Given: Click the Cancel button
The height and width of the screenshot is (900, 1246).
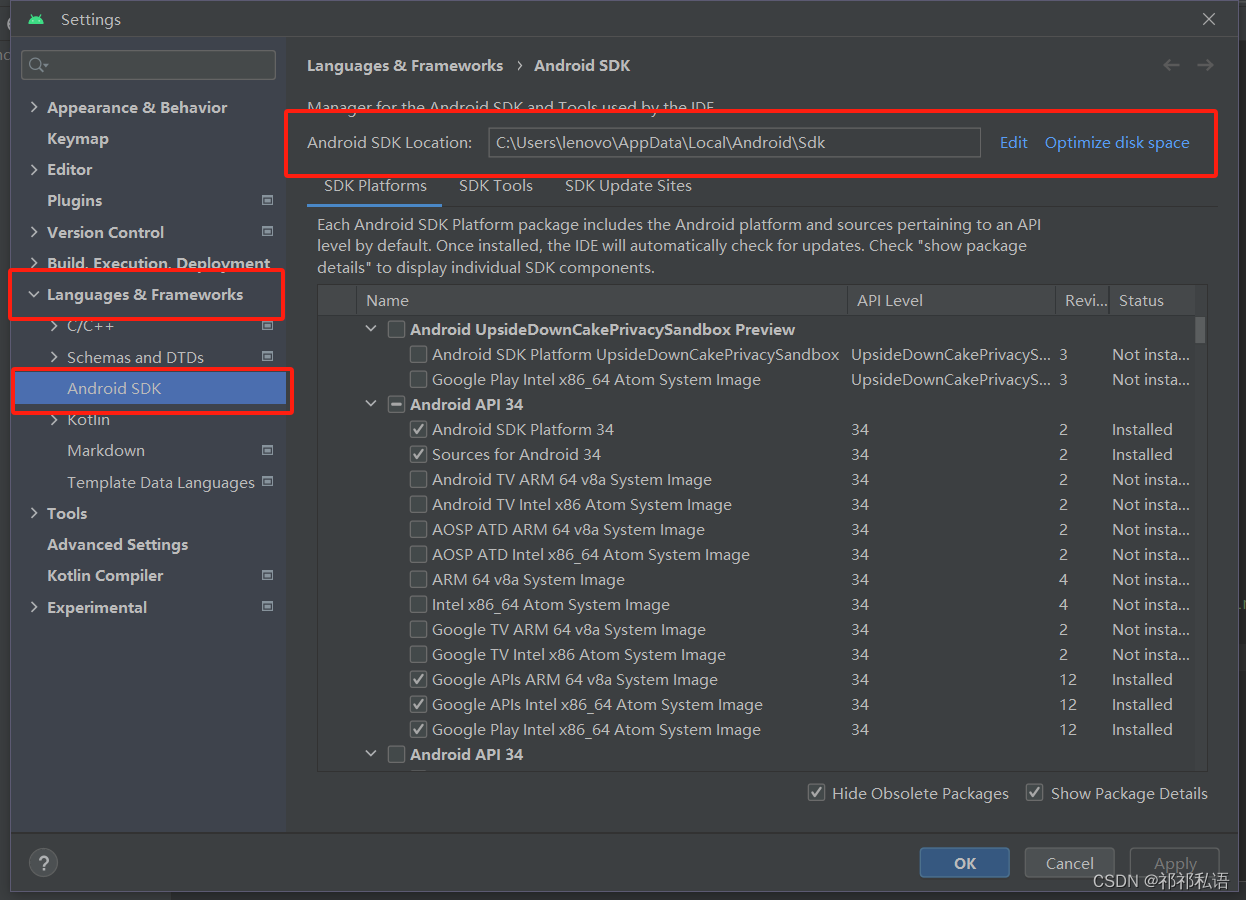Looking at the screenshot, I should (x=1070, y=863).
